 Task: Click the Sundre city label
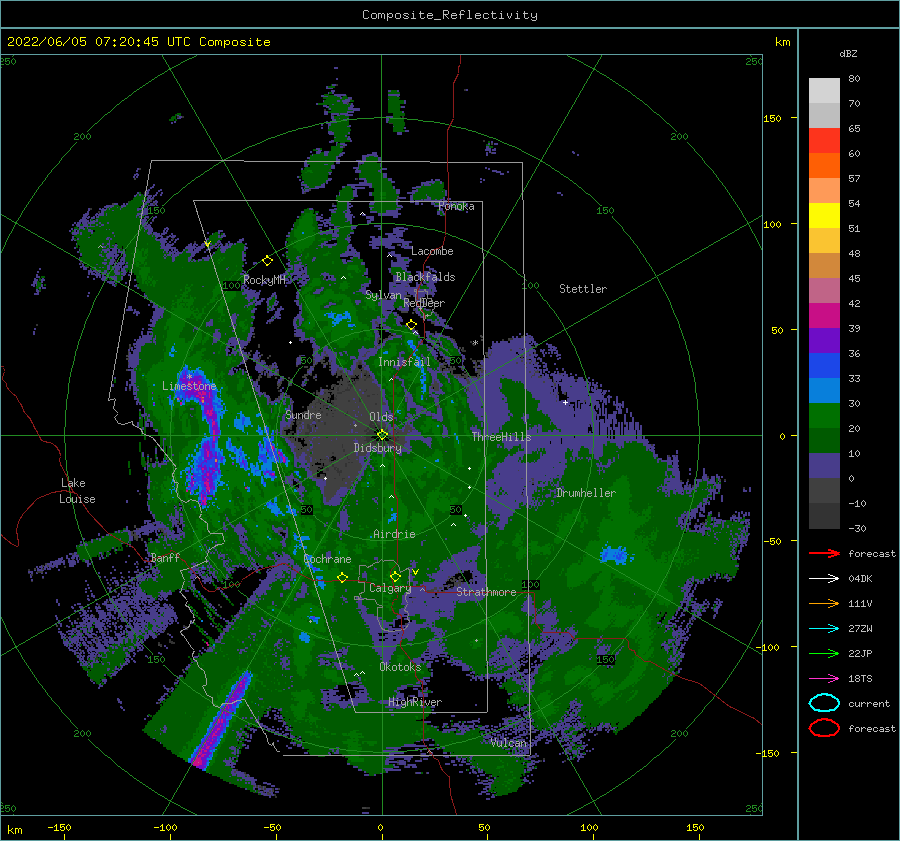(304, 414)
